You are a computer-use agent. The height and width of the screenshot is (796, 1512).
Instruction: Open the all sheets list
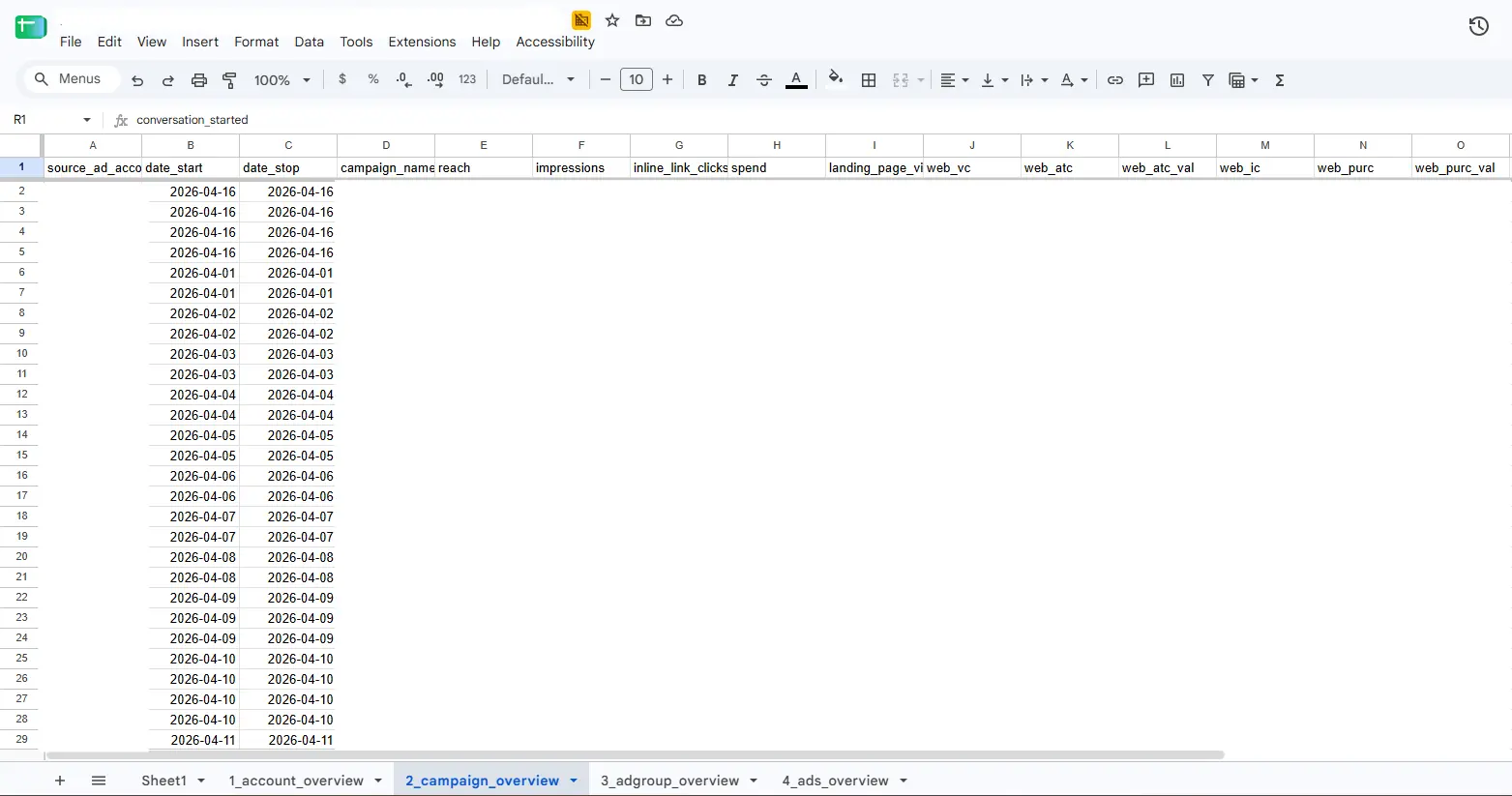click(99, 781)
